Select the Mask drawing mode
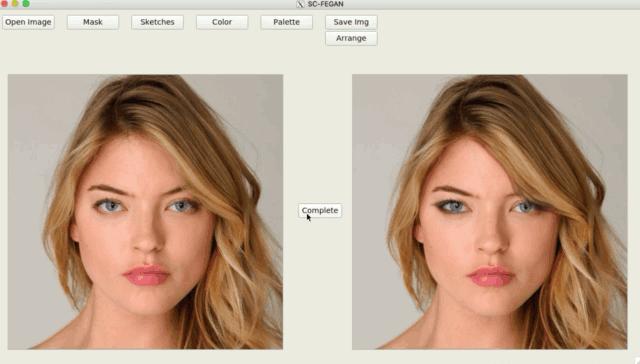640x364 pixels. coord(93,22)
